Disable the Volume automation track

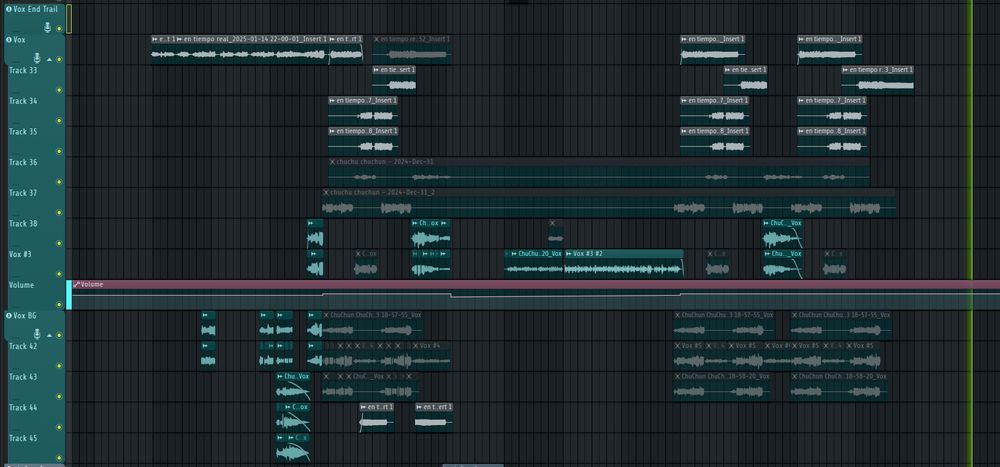pyautogui.click(x=59, y=304)
